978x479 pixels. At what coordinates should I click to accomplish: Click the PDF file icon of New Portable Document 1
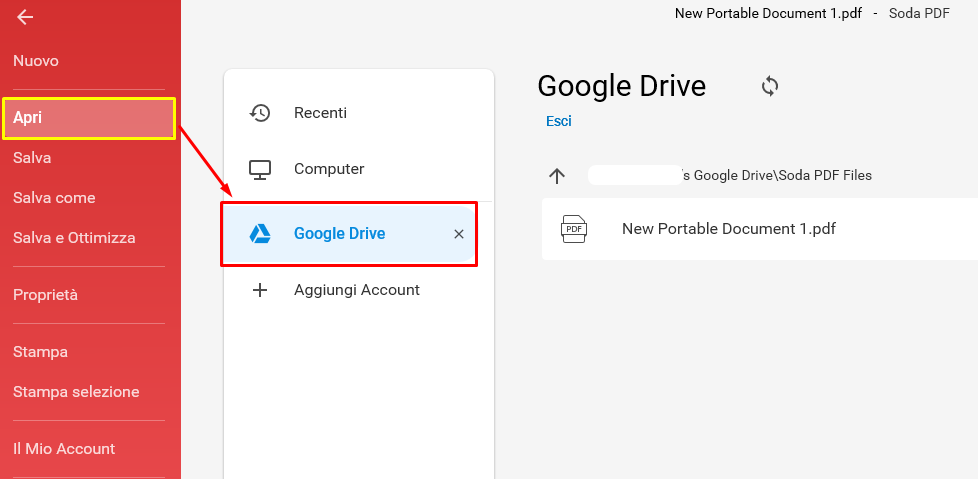(574, 229)
